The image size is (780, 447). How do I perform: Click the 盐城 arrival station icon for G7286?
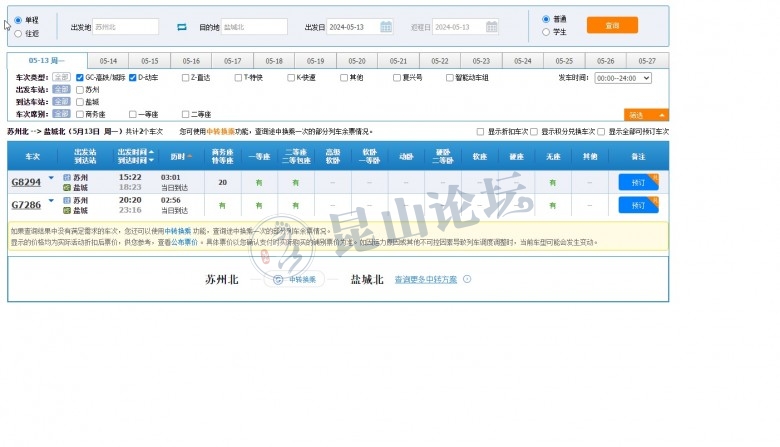[x=67, y=210]
